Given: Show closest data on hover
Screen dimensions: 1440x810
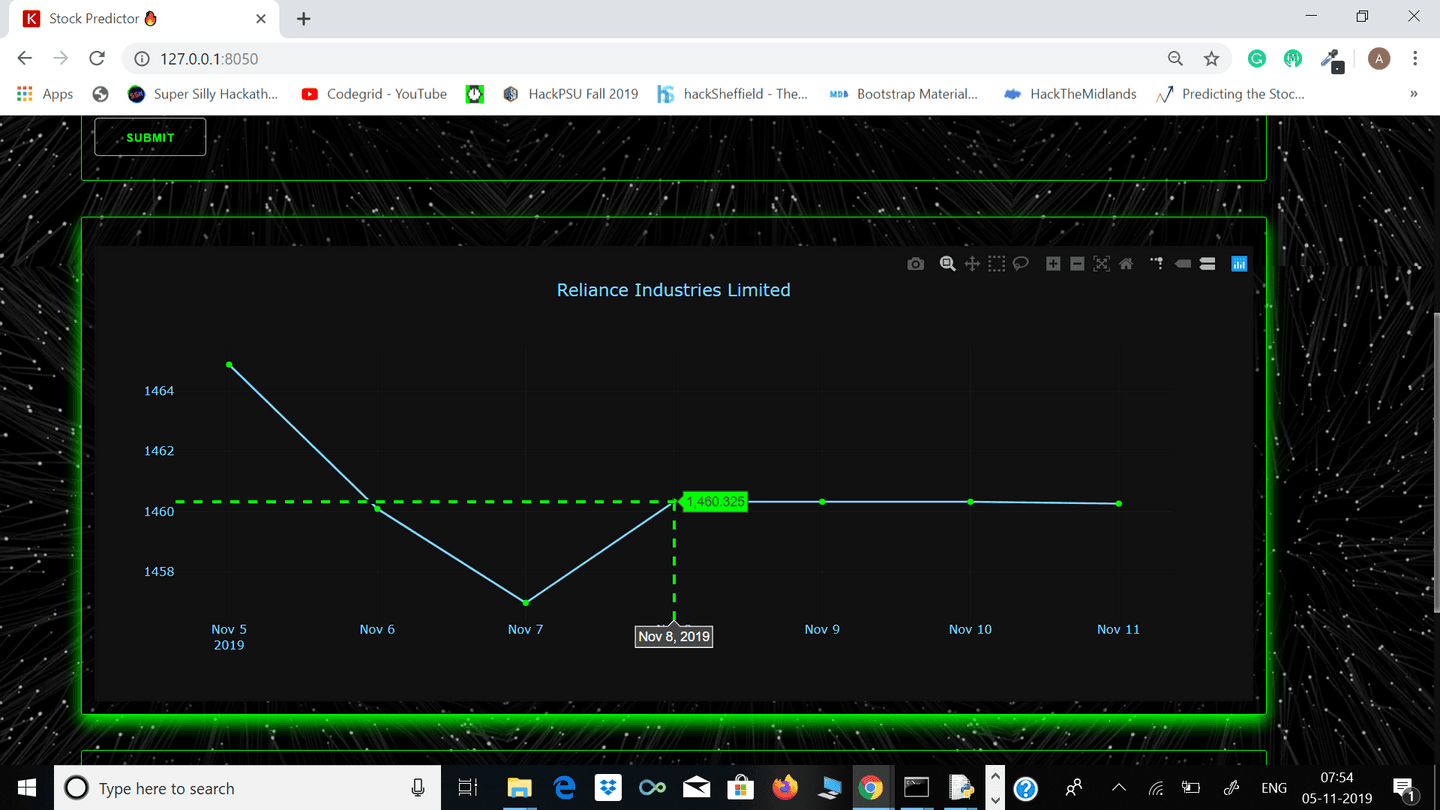Looking at the screenshot, I should click(x=1183, y=264).
